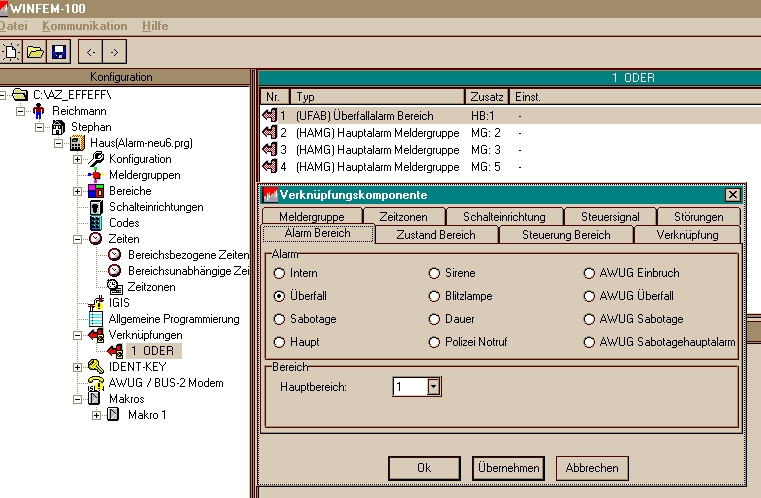Image resolution: width=761 pixels, height=498 pixels.
Task: Open the Kommunikation menu
Action: (85, 25)
